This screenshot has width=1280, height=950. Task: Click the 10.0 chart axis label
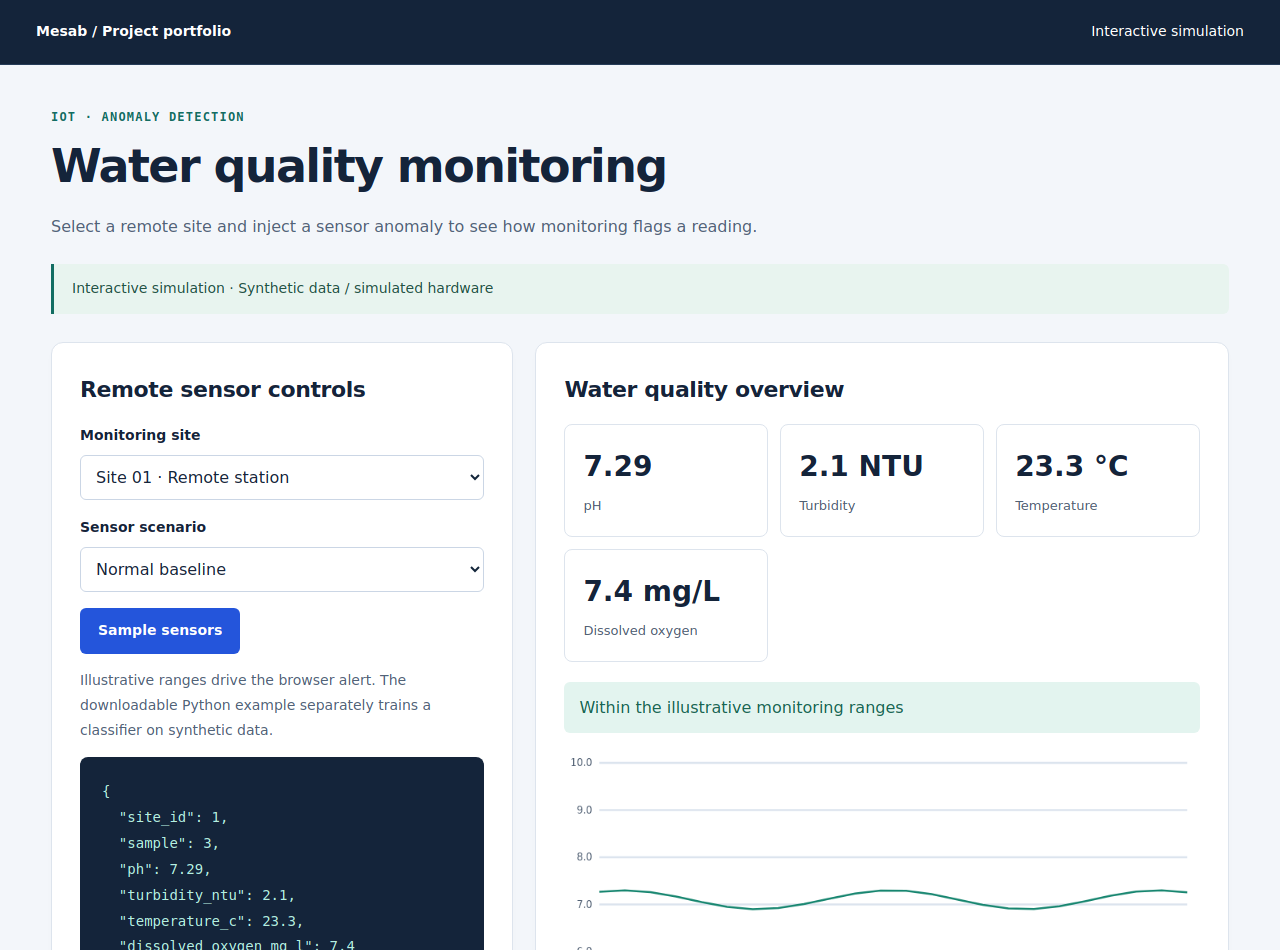pyautogui.click(x=581, y=762)
